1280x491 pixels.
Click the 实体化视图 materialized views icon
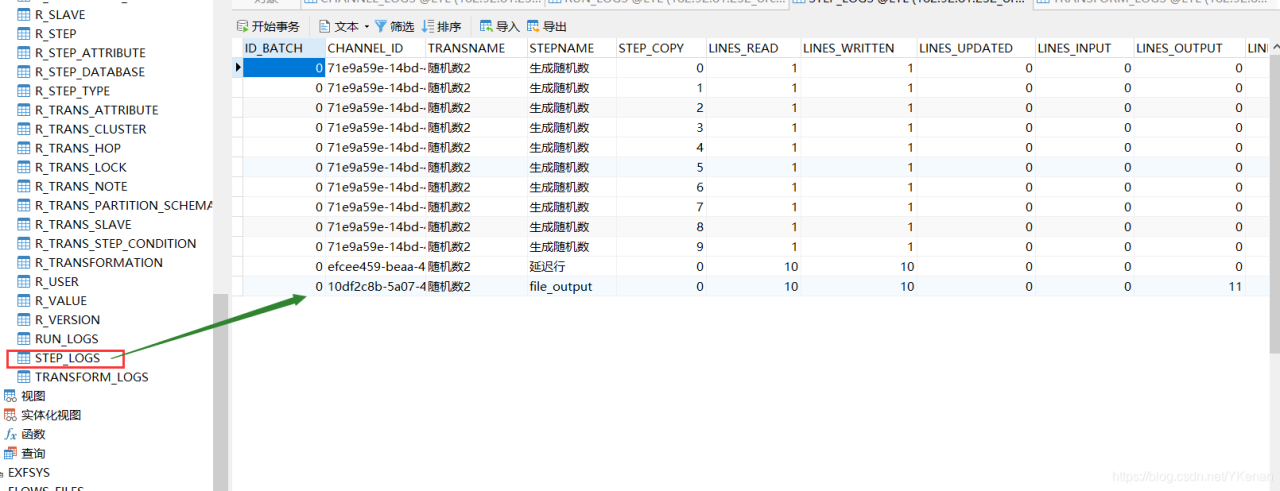tap(10, 415)
